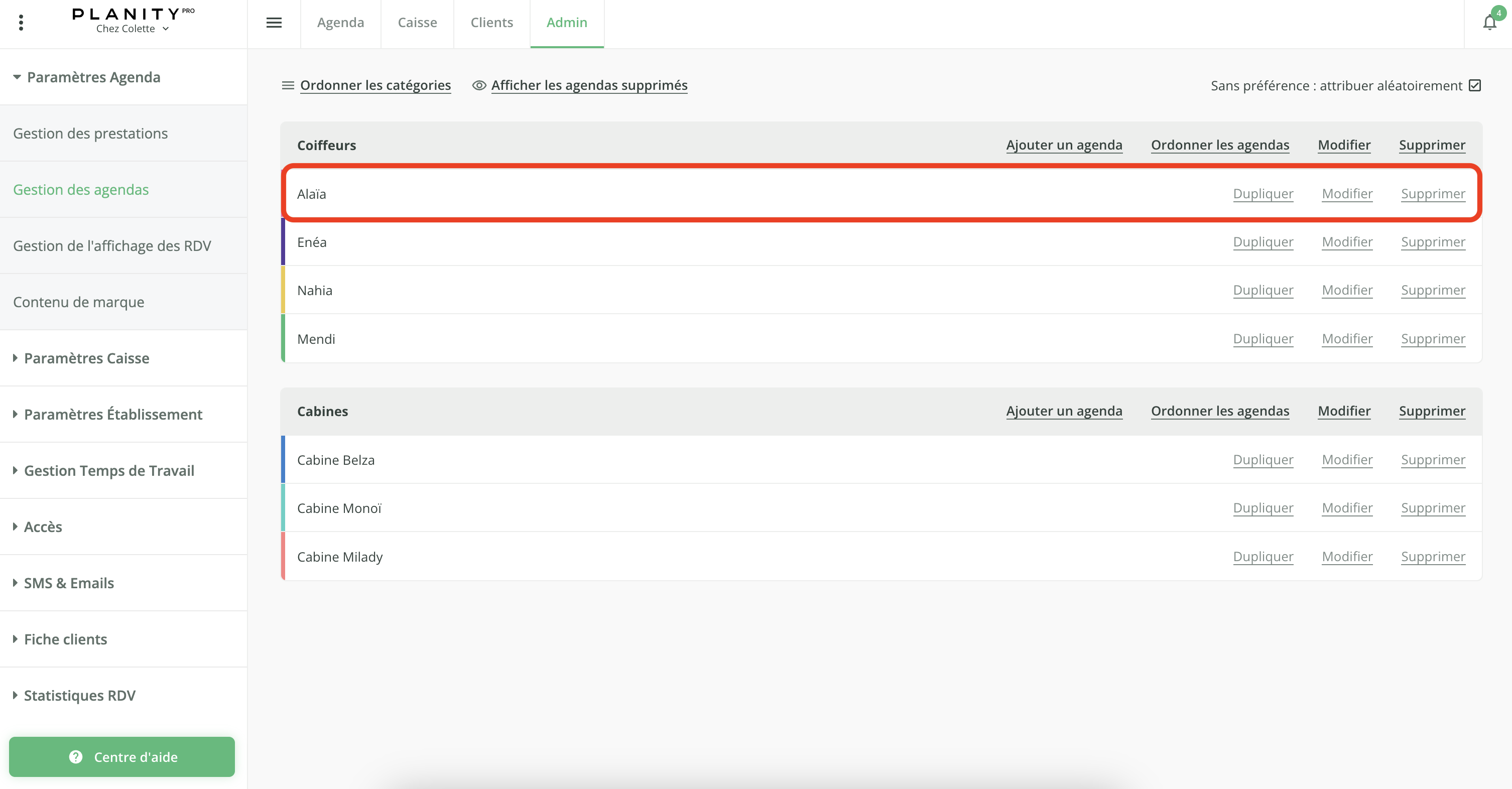Click Supprimer for the Nahia agenda

click(x=1433, y=290)
